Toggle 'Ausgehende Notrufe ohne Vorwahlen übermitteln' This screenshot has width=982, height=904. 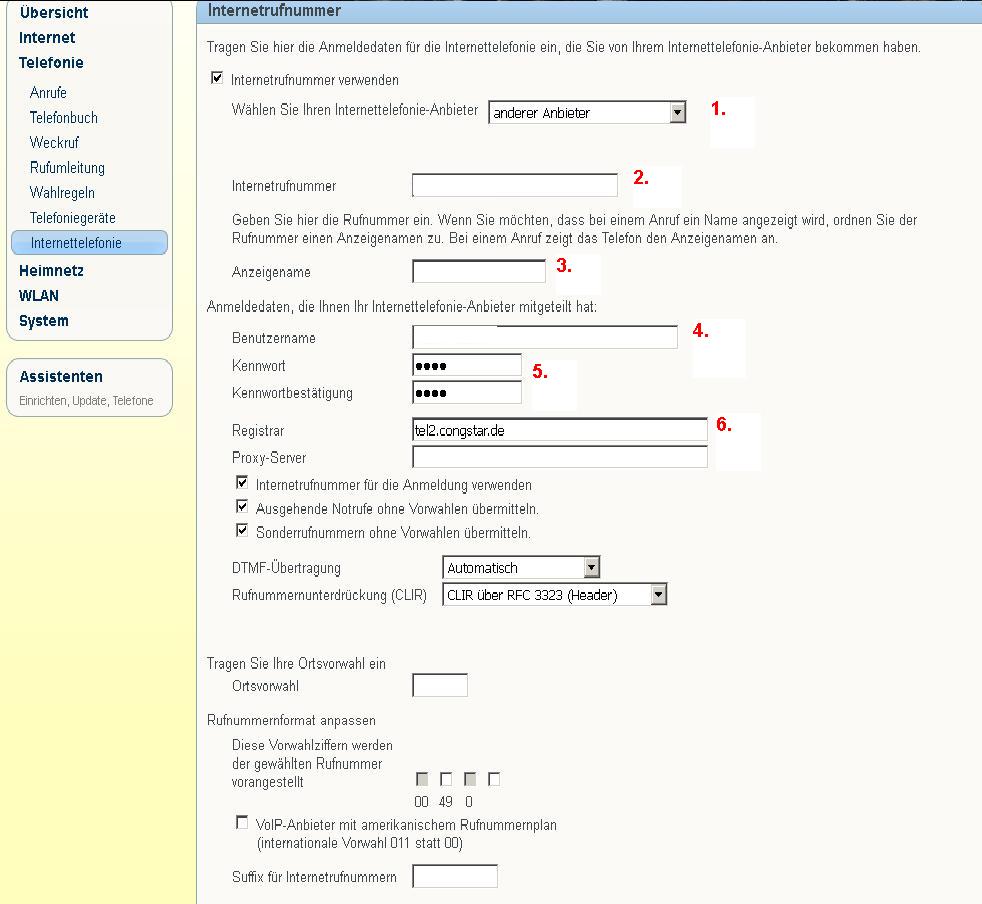(242, 507)
